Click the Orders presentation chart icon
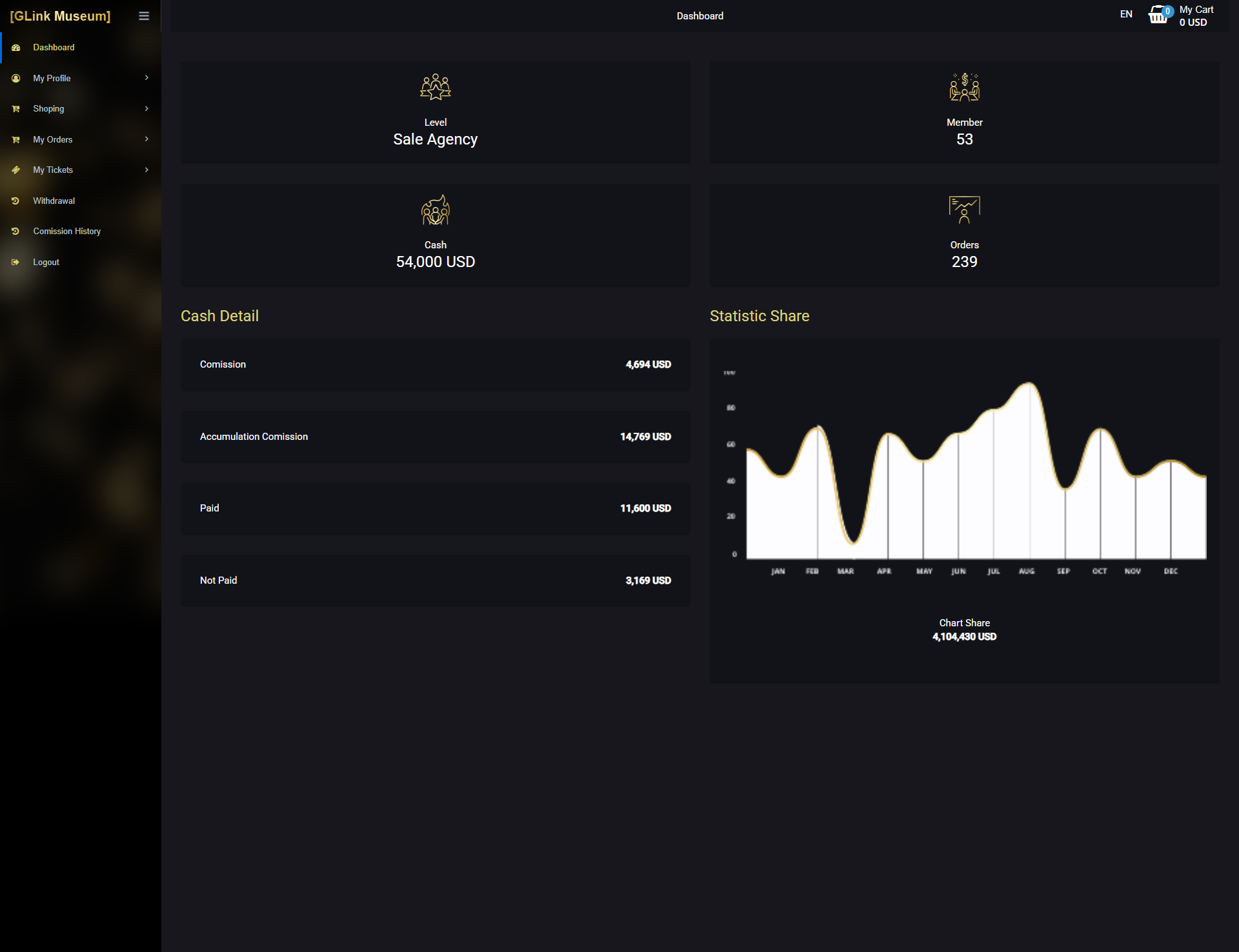The width and height of the screenshot is (1239, 952). pos(964,210)
